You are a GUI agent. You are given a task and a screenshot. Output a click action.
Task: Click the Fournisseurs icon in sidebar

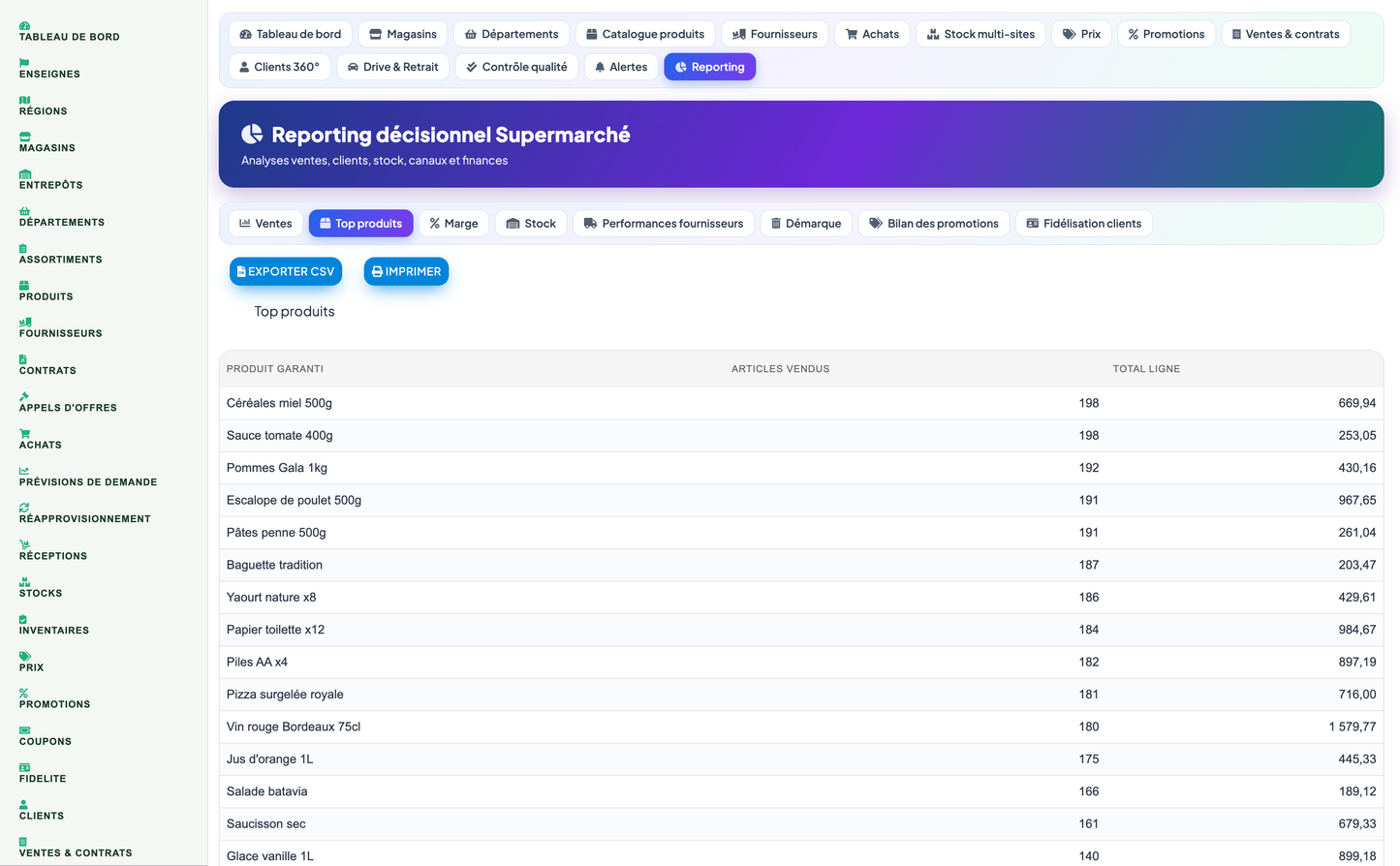(25, 323)
